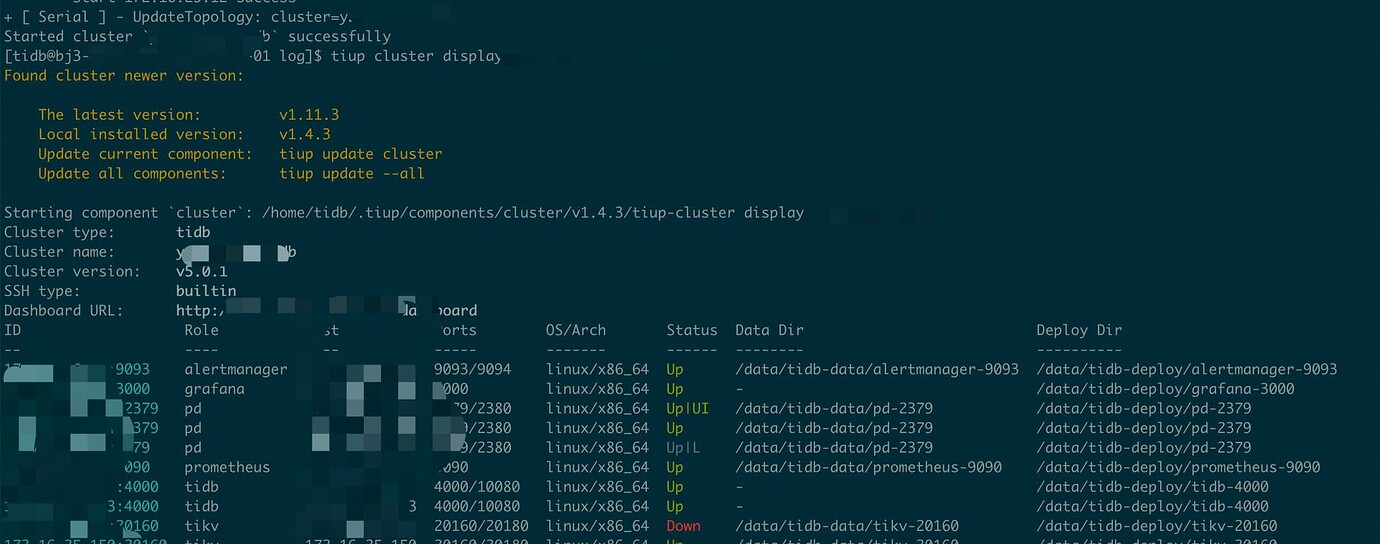Click the 'Role' column header
Viewport: 1380px width, 544px height.
201,330
